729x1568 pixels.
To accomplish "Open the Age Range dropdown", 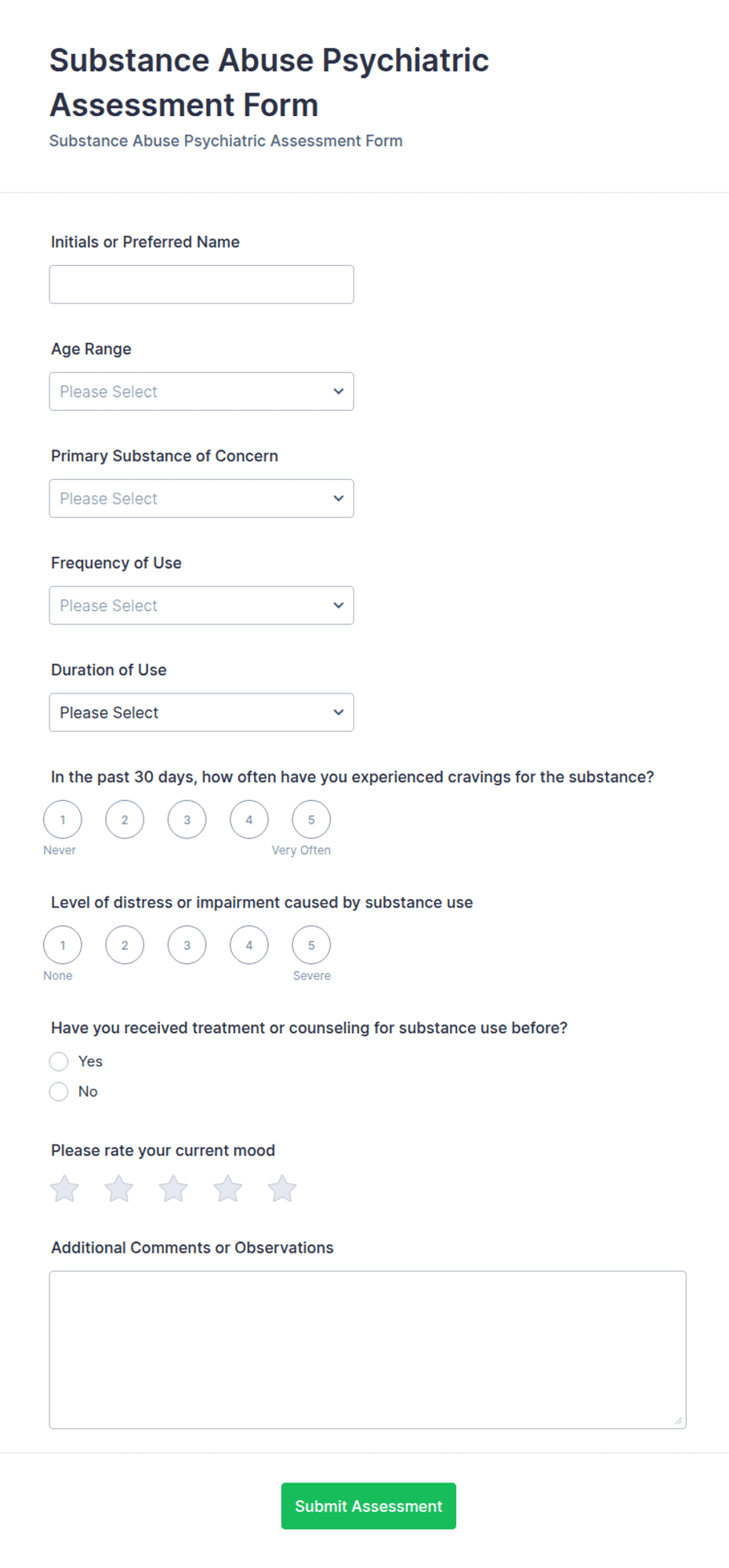I will click(201, 391).
